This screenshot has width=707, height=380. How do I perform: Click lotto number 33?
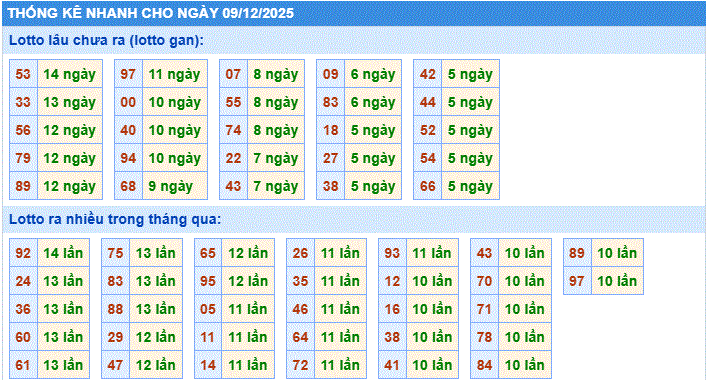[23, 102]
